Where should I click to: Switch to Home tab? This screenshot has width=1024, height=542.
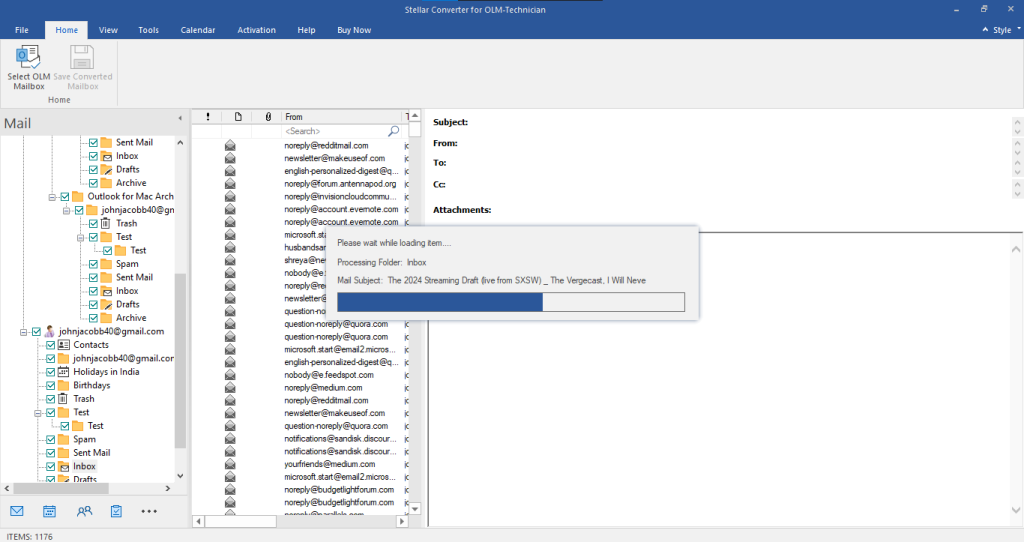click(66, 30)
